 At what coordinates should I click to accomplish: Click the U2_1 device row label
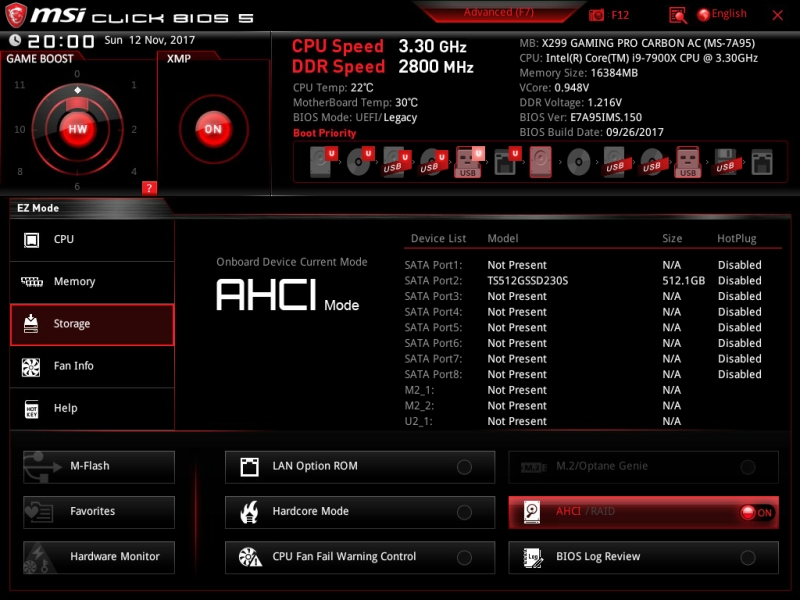point(418,421)
